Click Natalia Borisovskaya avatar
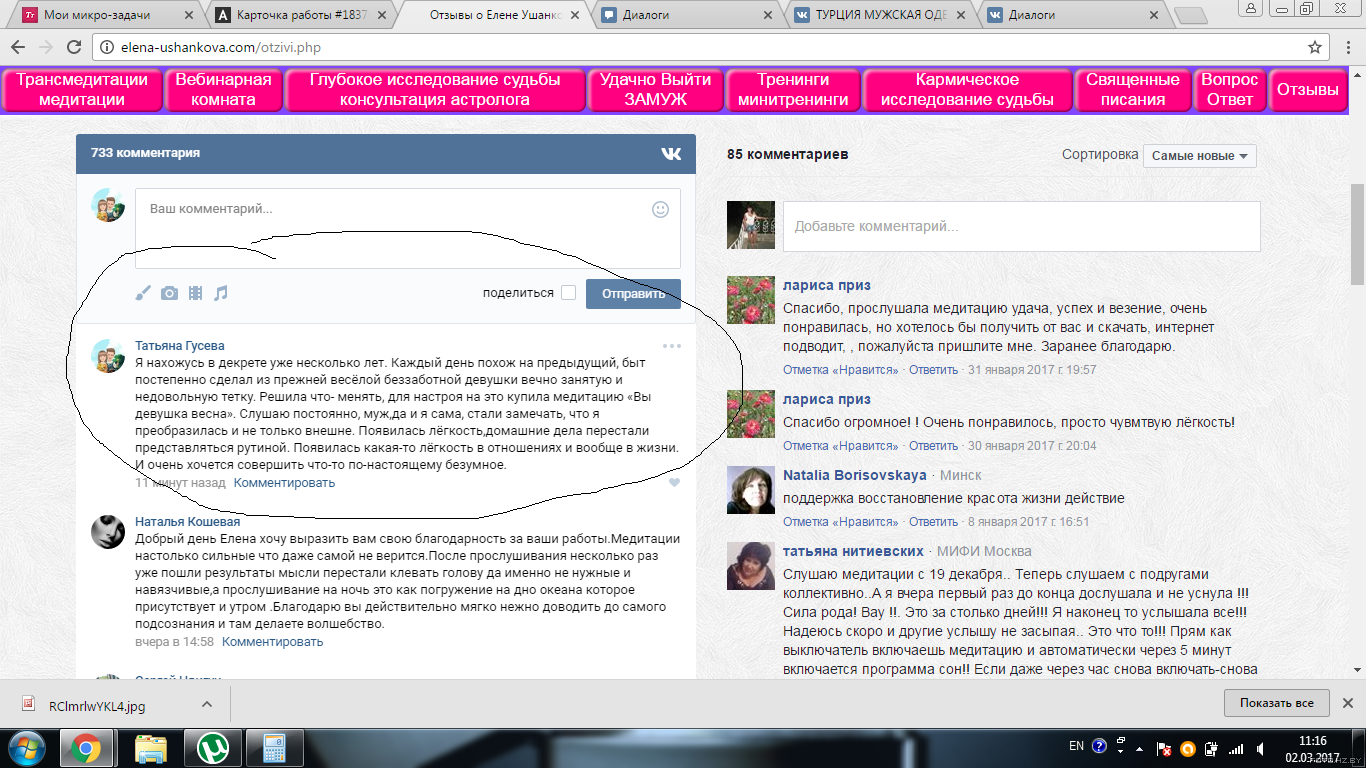1366x768 pixels. click(750, 490)
